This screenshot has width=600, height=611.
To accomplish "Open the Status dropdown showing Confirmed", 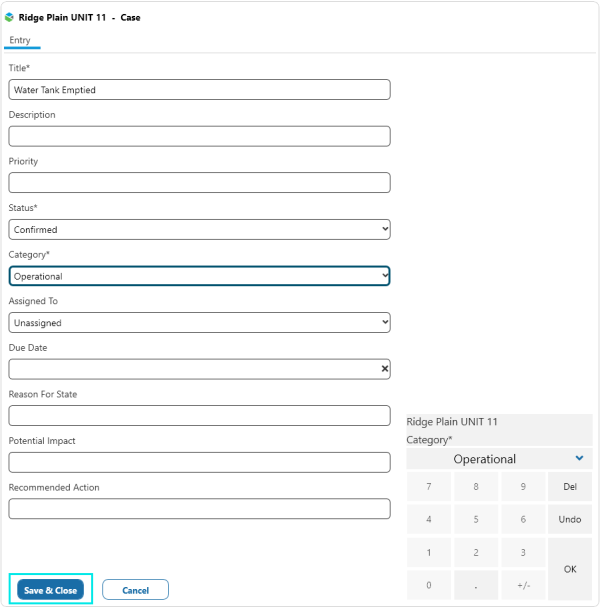I will 199,229.
